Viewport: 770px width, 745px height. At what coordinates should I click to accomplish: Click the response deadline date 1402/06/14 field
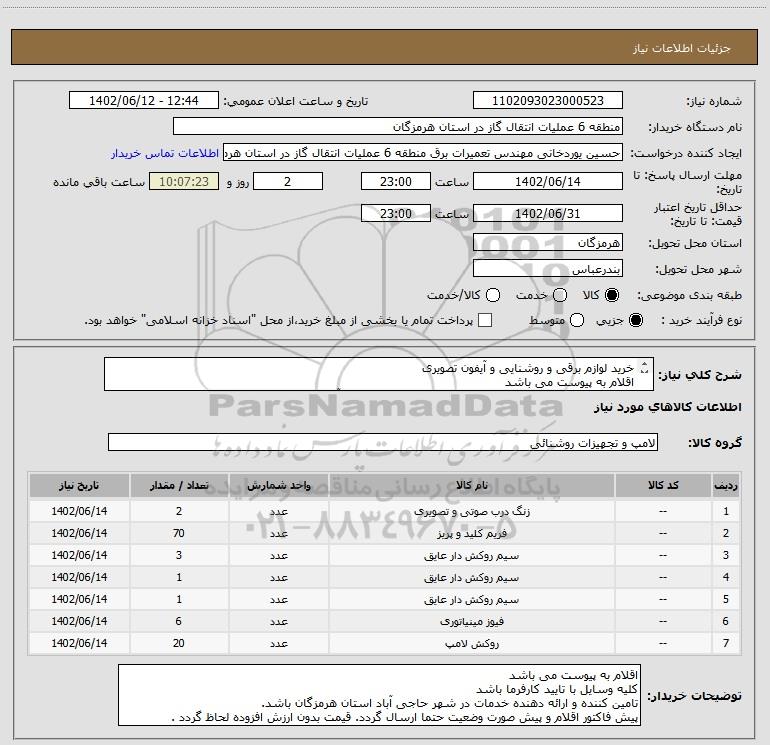pos(548,181)
